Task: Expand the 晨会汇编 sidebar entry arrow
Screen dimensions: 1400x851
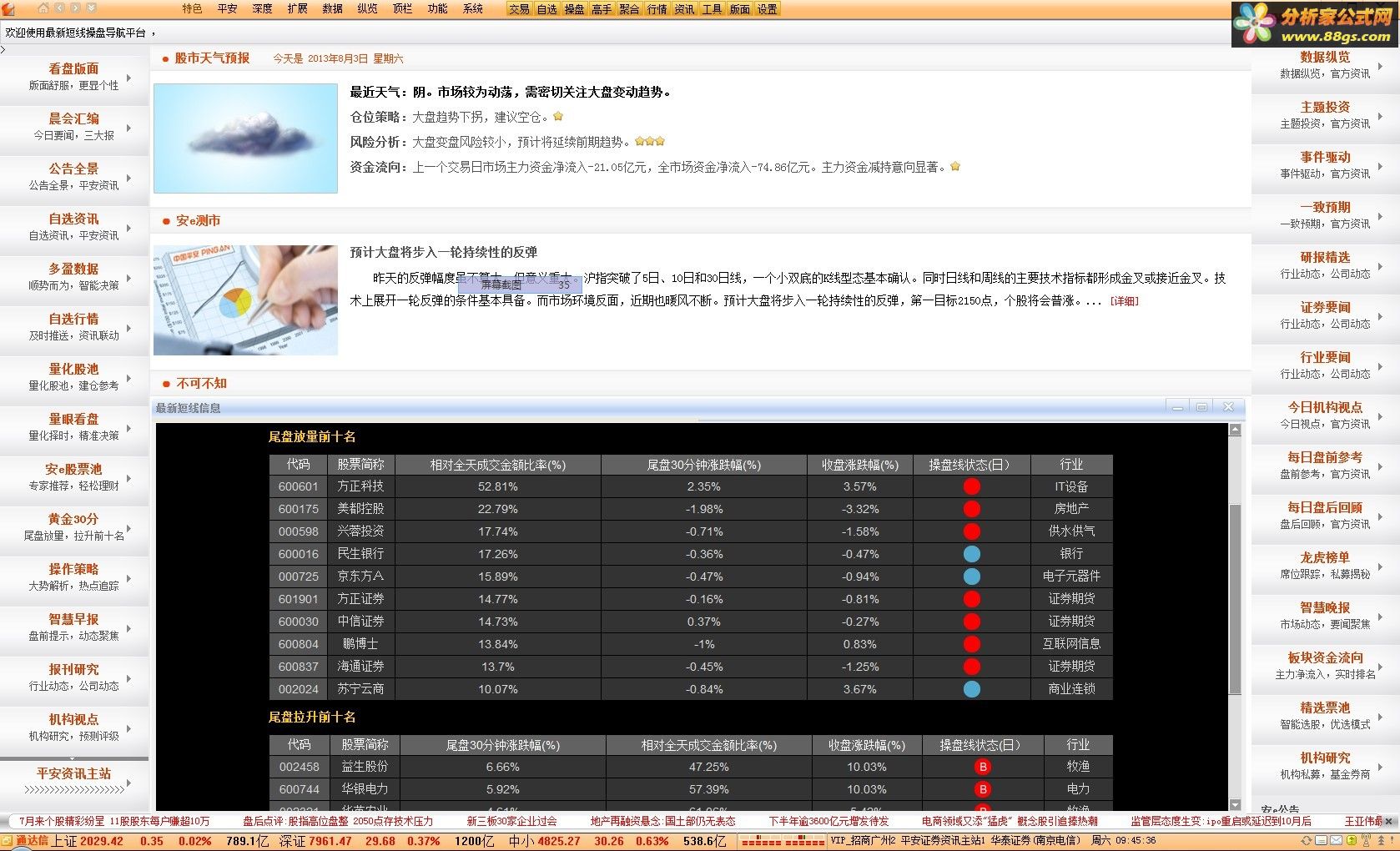Action: coord(128,128)
